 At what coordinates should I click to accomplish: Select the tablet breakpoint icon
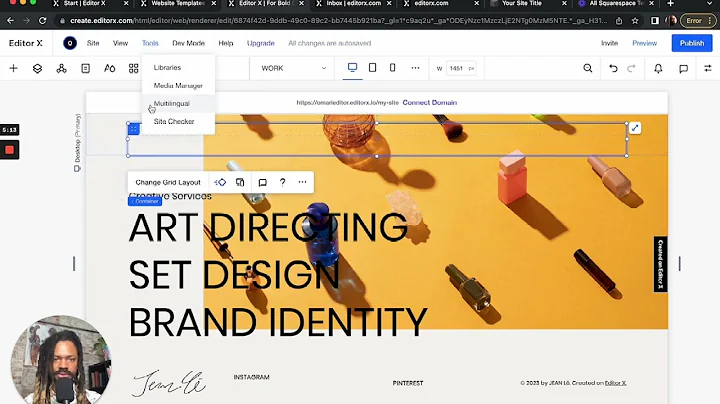pos(372,67)
